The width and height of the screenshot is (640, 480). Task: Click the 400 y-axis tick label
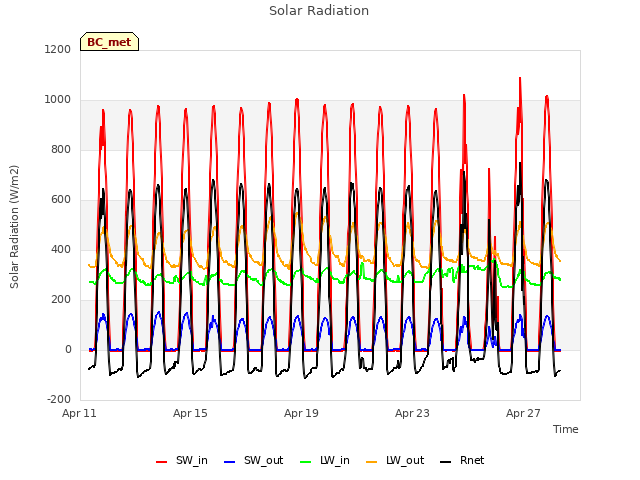pos(61,249)
